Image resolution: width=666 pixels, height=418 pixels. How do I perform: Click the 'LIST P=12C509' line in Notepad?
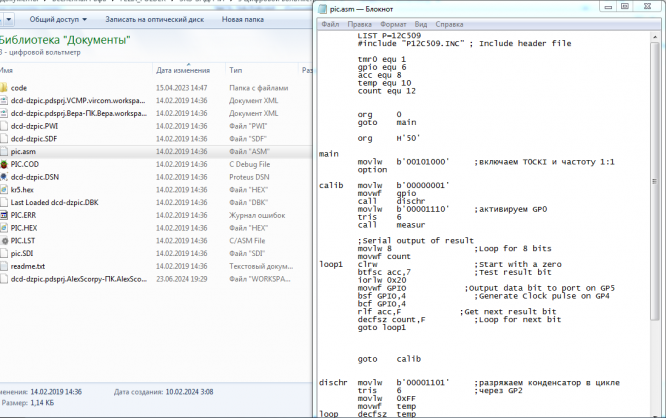click(x=389, y=36)
